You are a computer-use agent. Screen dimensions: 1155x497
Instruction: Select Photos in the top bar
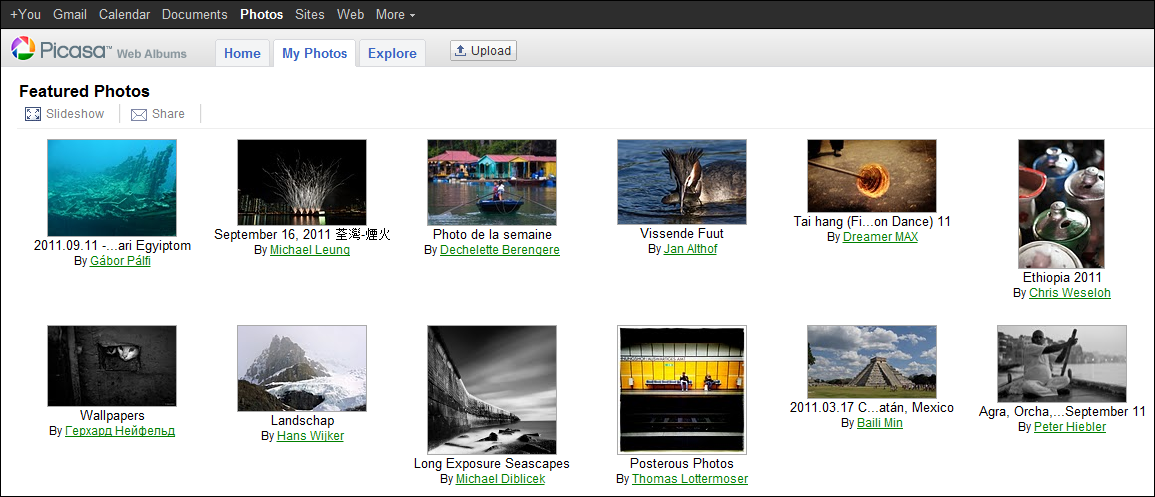261,14
